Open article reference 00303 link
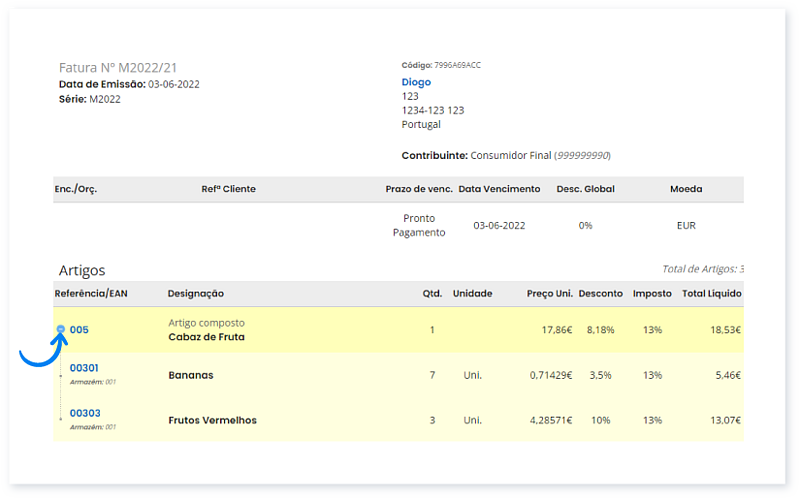800x499 pixels. [84, 413]
